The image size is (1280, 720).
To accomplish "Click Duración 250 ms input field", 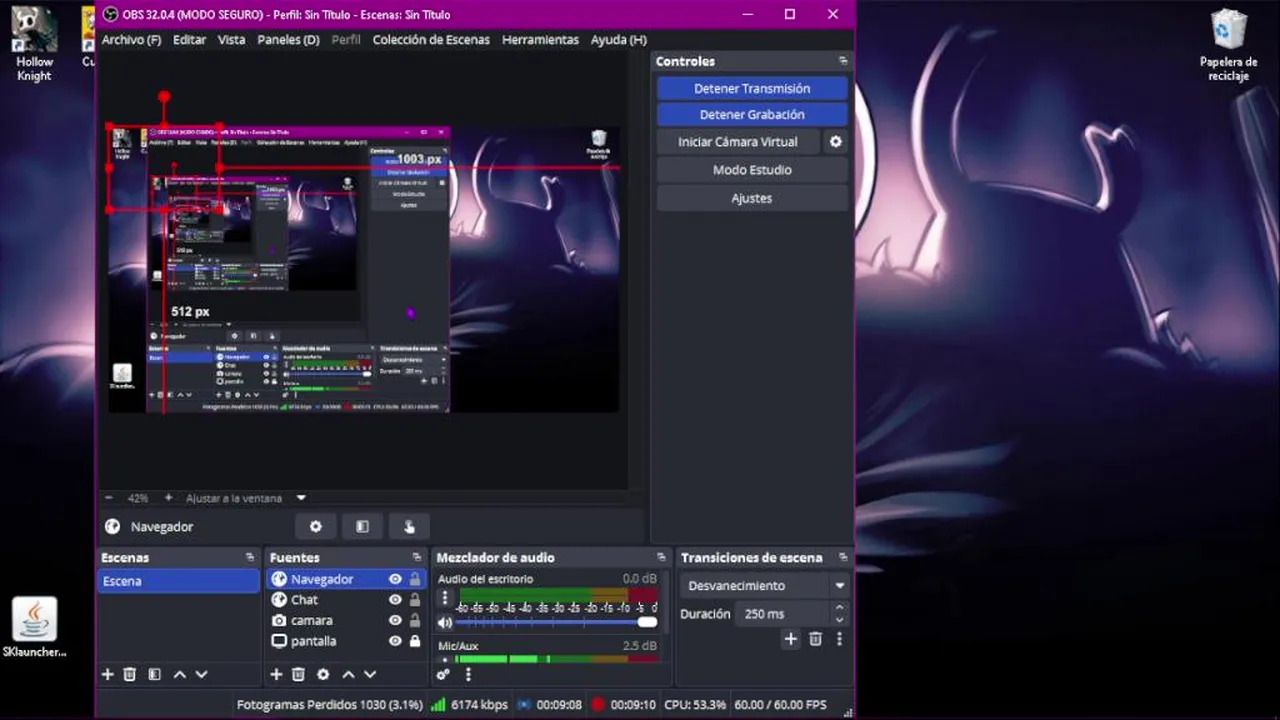I will [783, 614].
